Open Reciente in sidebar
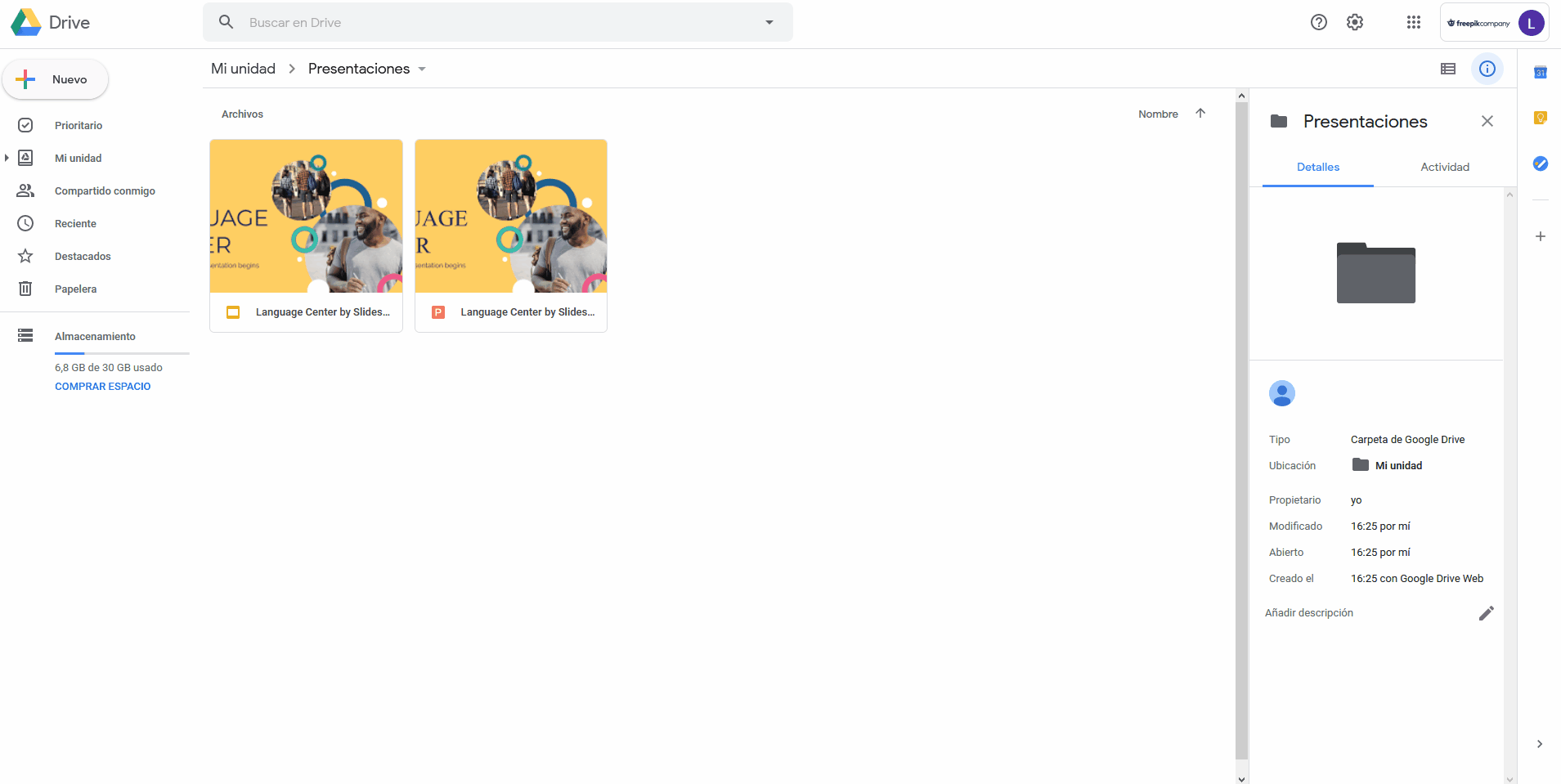The image size is (1561, 784). point(75,223)
